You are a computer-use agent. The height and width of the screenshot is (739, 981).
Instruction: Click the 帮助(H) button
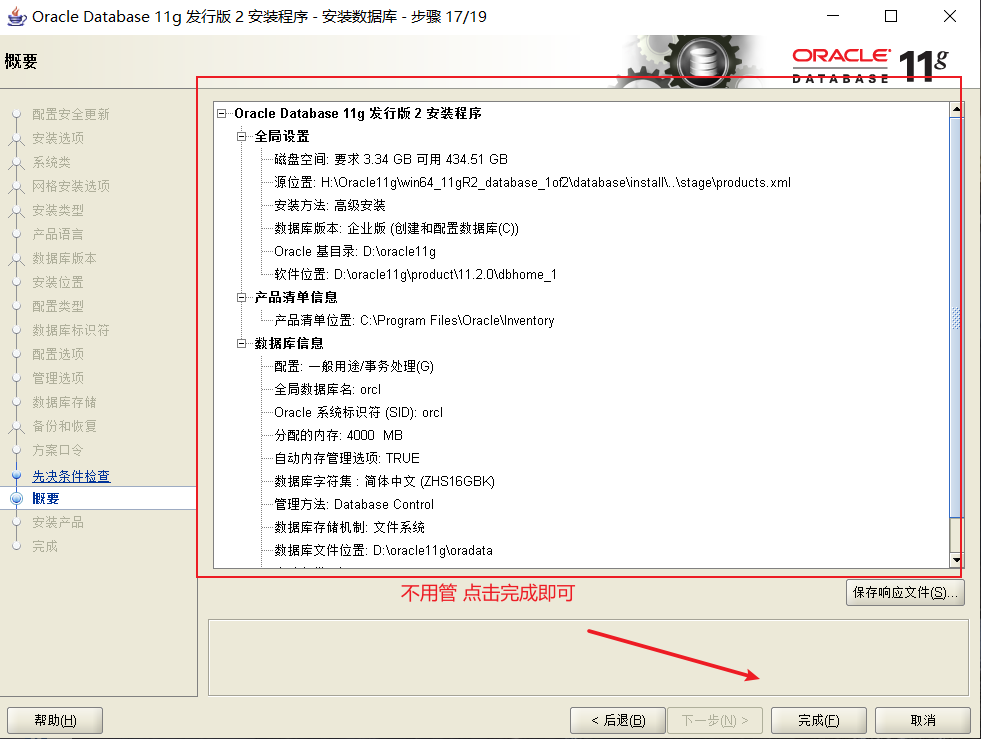click(54, 720)
